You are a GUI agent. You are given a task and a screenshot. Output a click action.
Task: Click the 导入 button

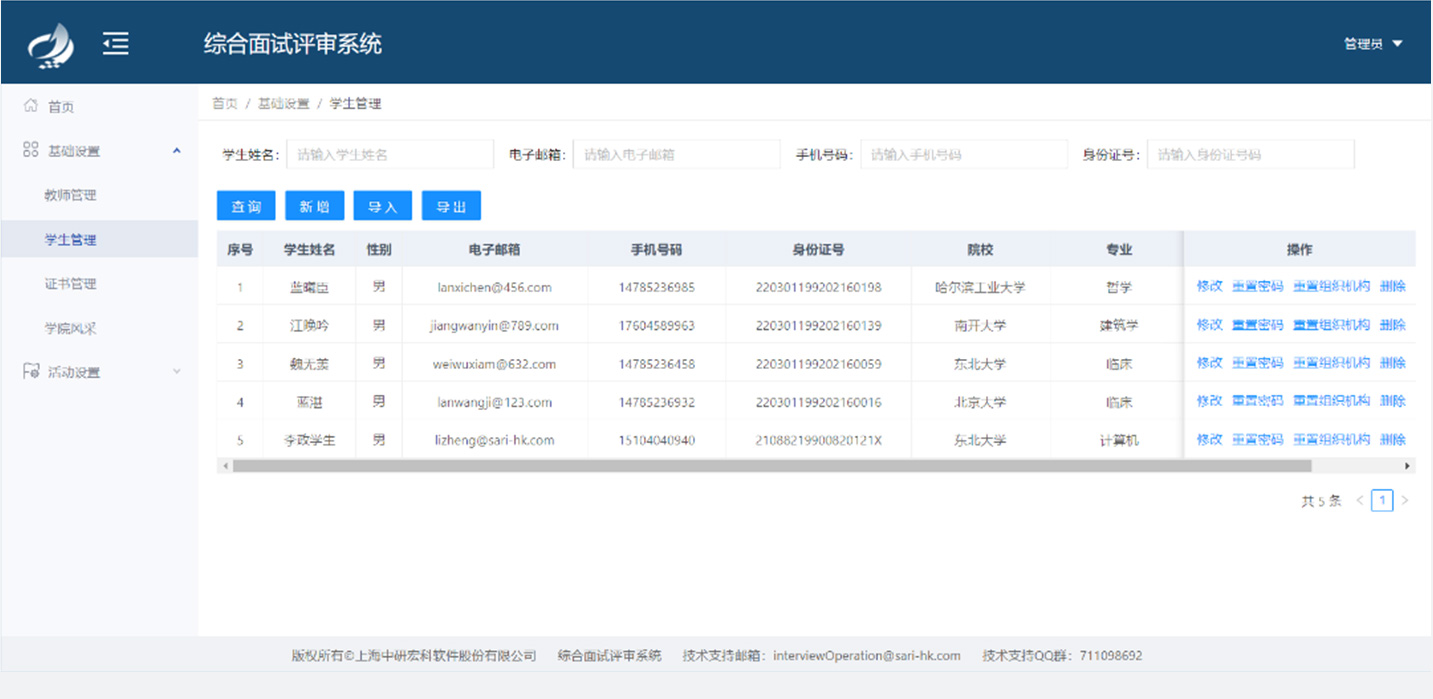coord(383,206)
